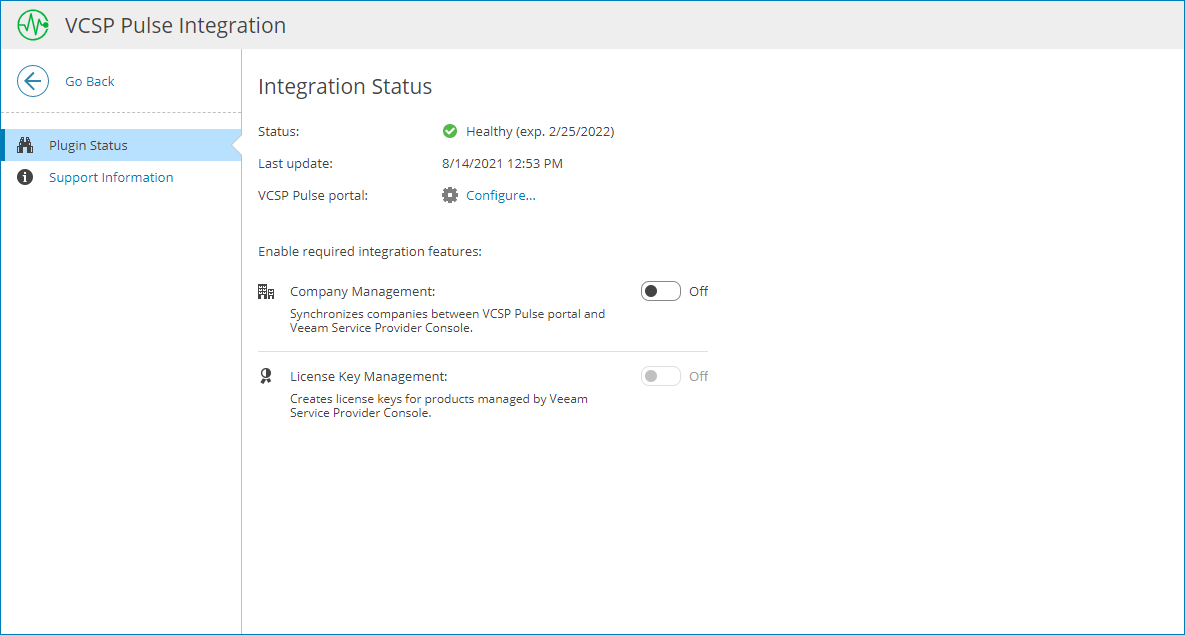
Task: Click the 'Integration Status' heading
Action: 345,86
